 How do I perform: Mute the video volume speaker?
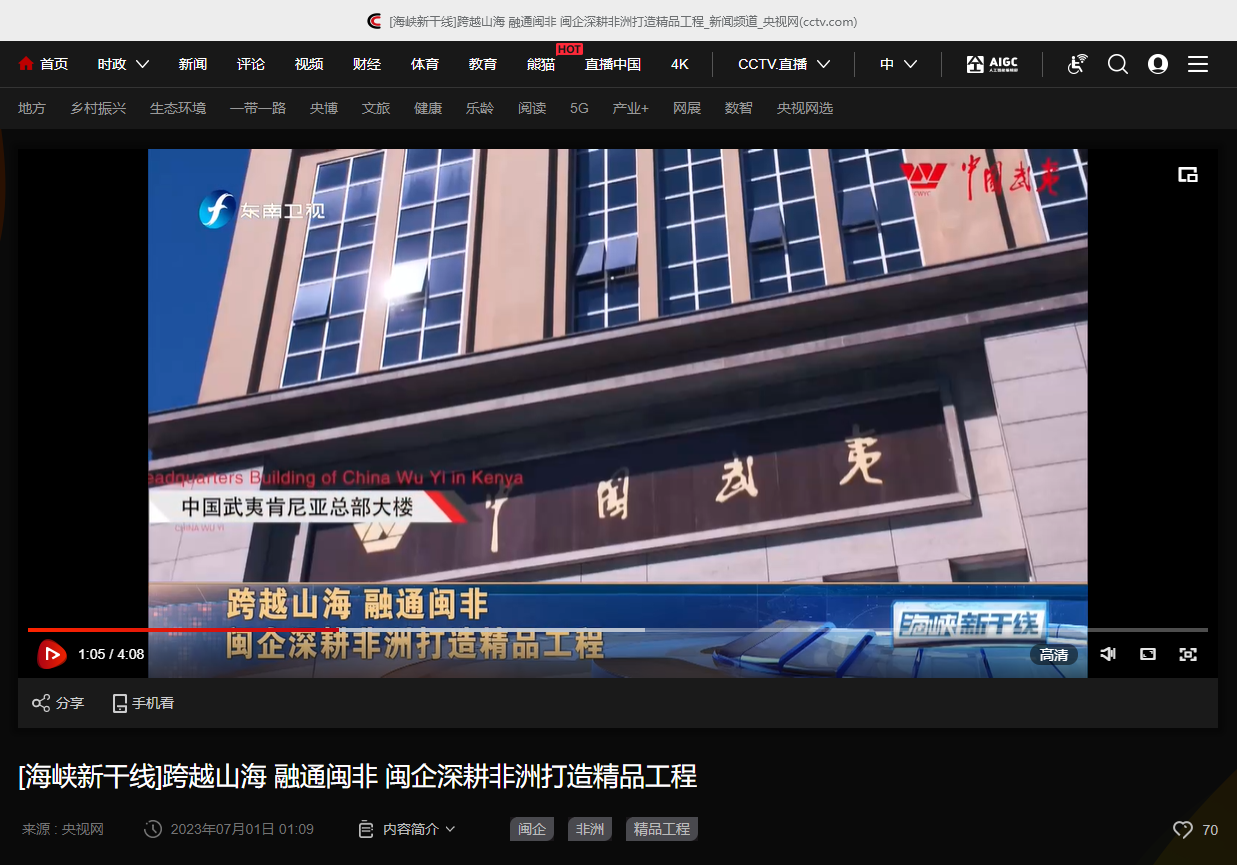(1108, 654)
